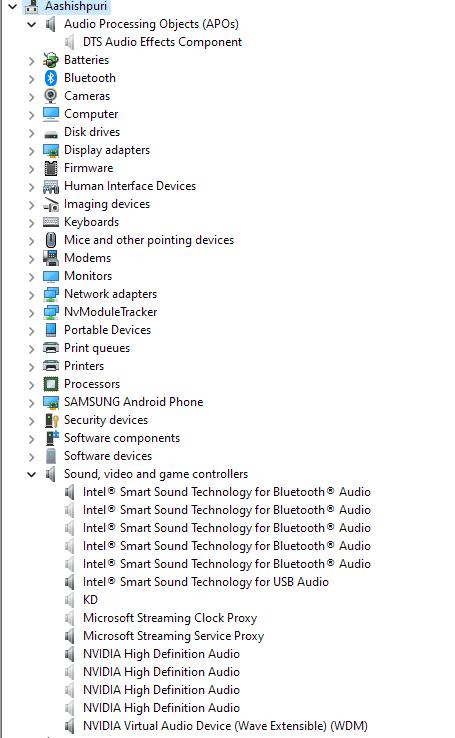Click the Batteries category icon
This screenshot has height=738, width=455.
(51, 60)
